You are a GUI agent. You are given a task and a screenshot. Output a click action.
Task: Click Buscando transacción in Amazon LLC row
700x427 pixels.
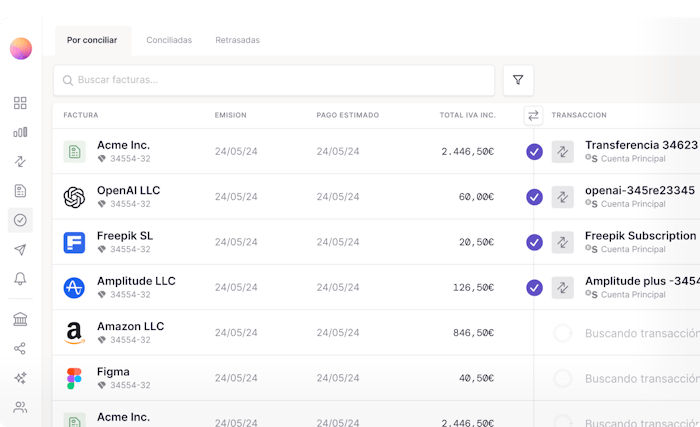[642, 334]
